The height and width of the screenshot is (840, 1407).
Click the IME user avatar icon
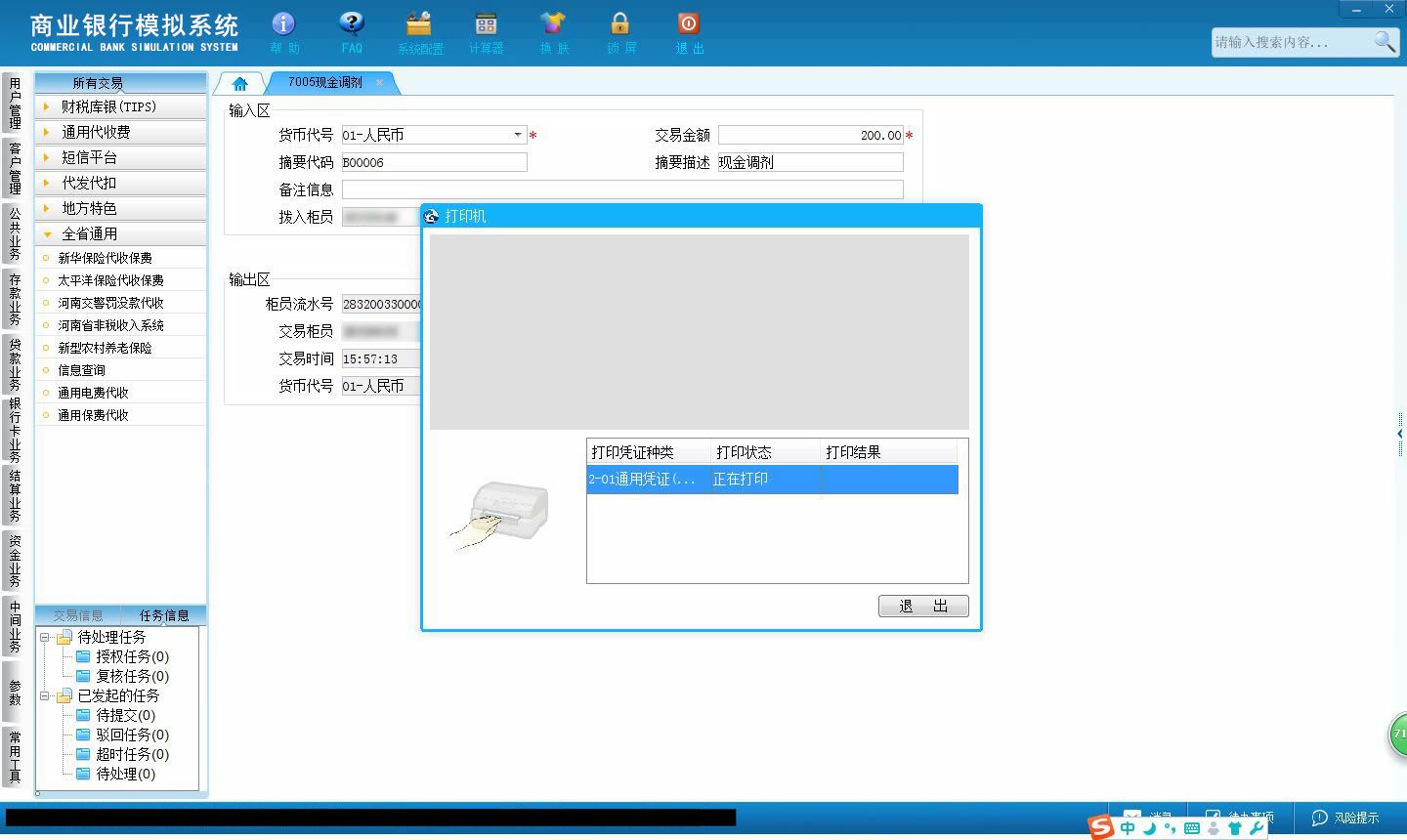(1214, 828)
